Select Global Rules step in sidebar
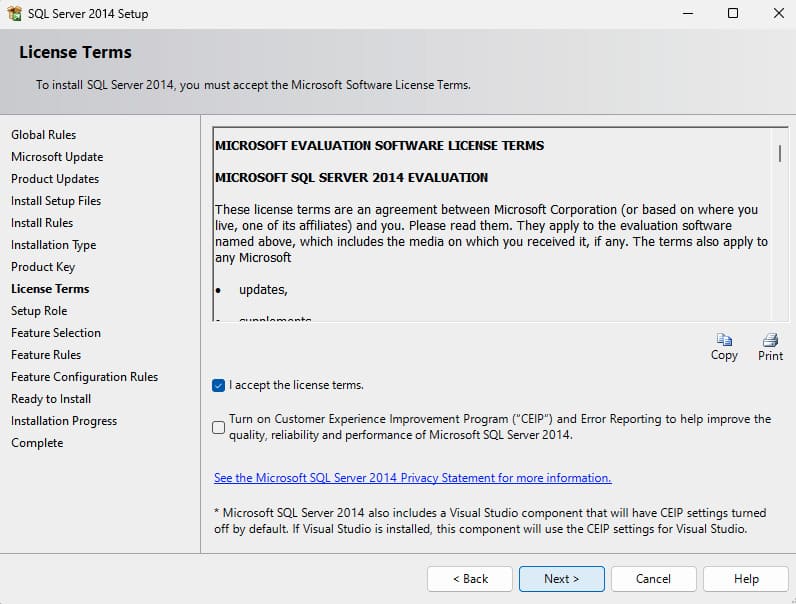Viewport: 796px width, 604px height. [44, 135]
